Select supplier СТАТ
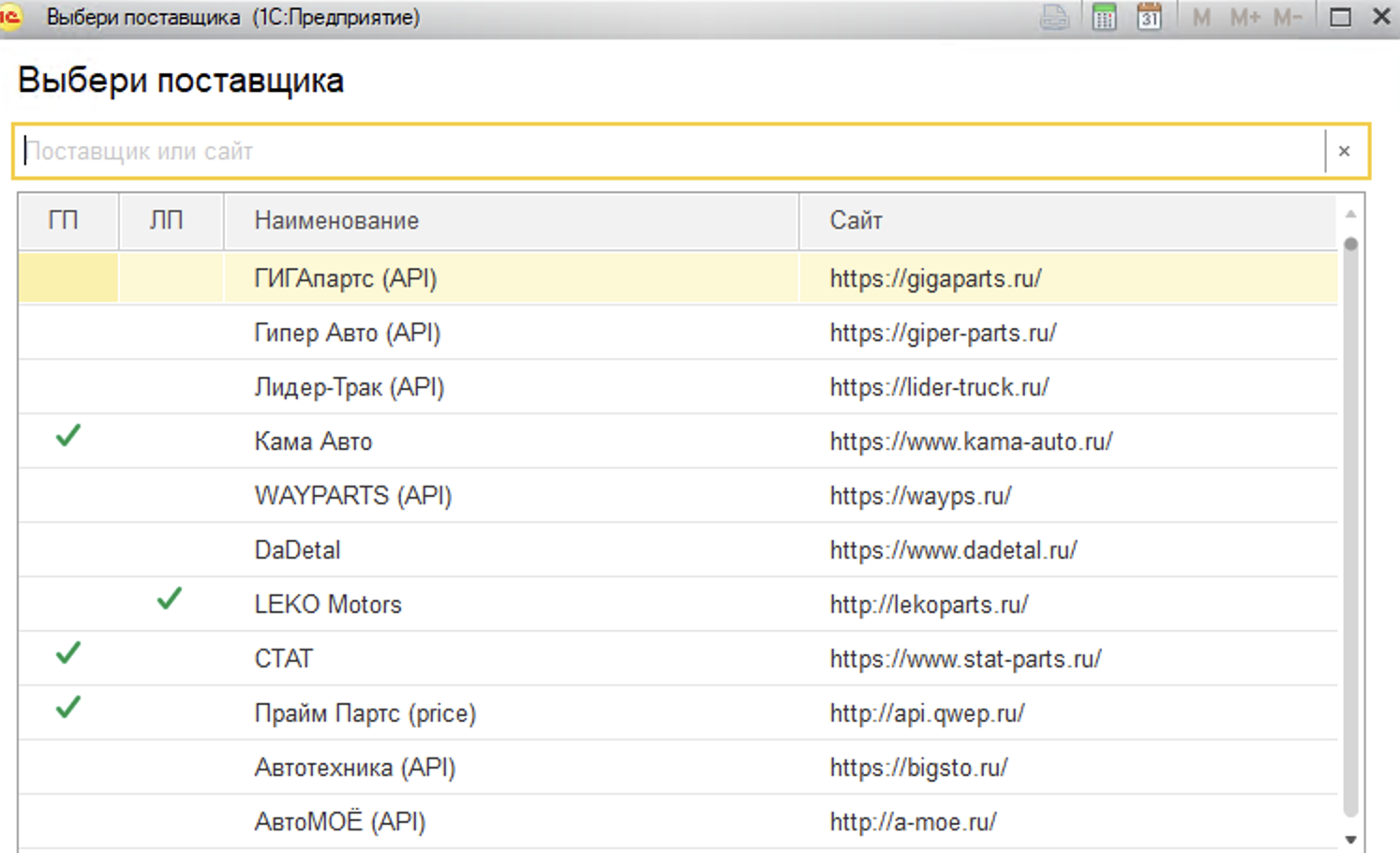The image size is (1400, 853). (283, 659)
